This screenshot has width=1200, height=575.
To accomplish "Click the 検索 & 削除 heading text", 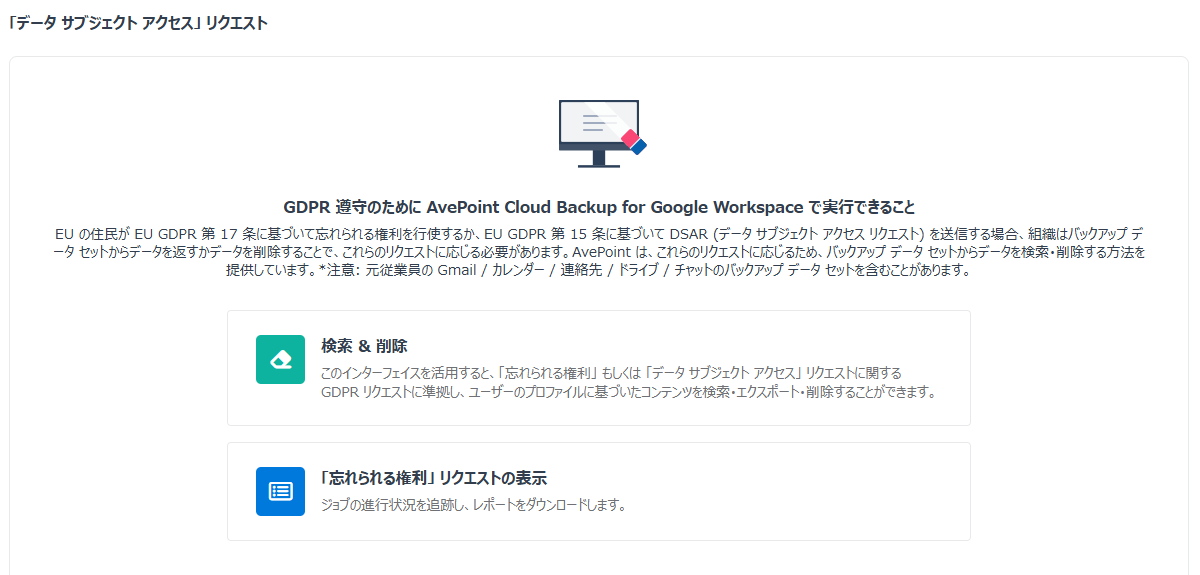I will (364, 346).
